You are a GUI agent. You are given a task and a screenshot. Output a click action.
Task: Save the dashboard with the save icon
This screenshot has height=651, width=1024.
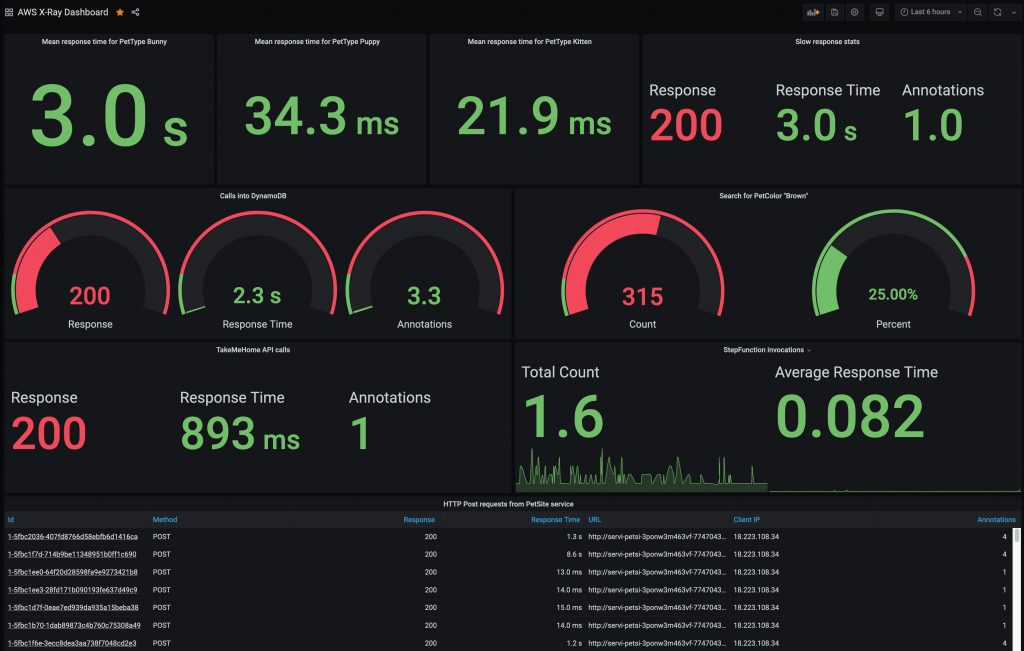click(834, 12)
